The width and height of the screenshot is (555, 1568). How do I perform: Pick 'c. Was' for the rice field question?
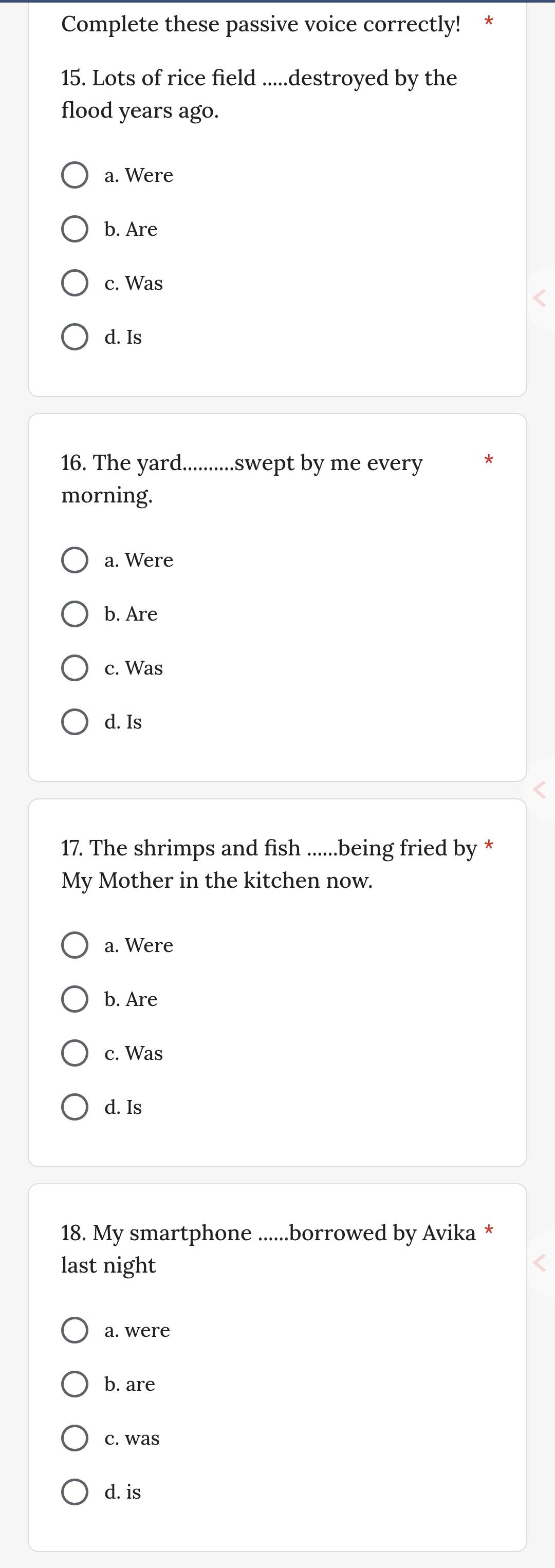click(x=75, y=284)
